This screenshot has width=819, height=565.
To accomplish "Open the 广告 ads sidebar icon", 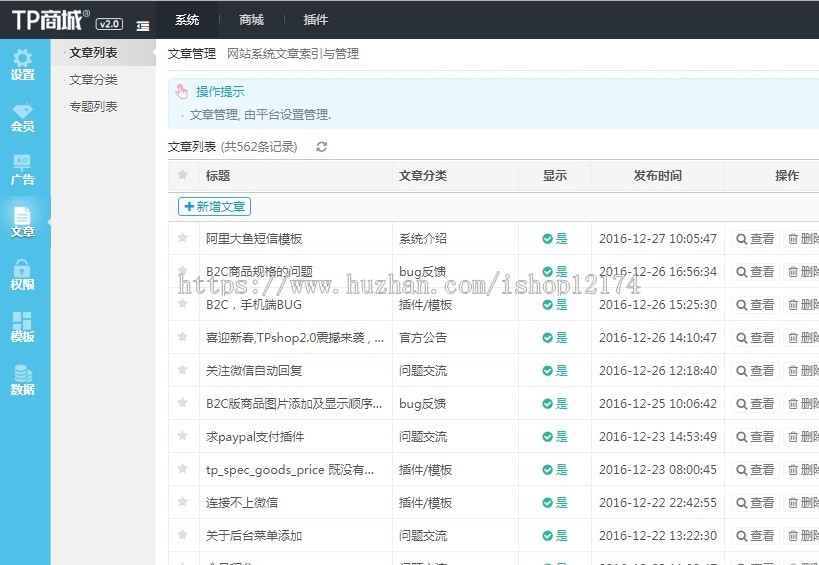I will pyautogui.click(x=22, y=170).
